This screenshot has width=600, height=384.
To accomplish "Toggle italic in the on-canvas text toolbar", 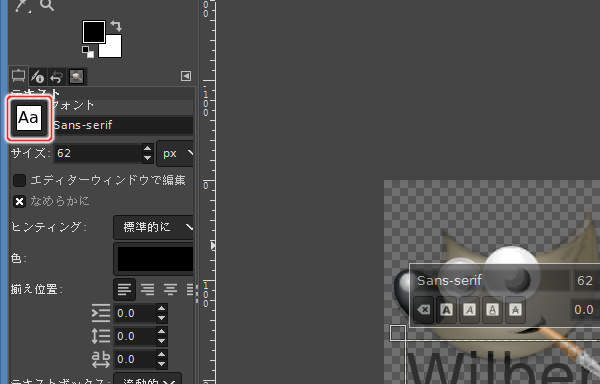I will pyautogui.click(x=470, y=310).
